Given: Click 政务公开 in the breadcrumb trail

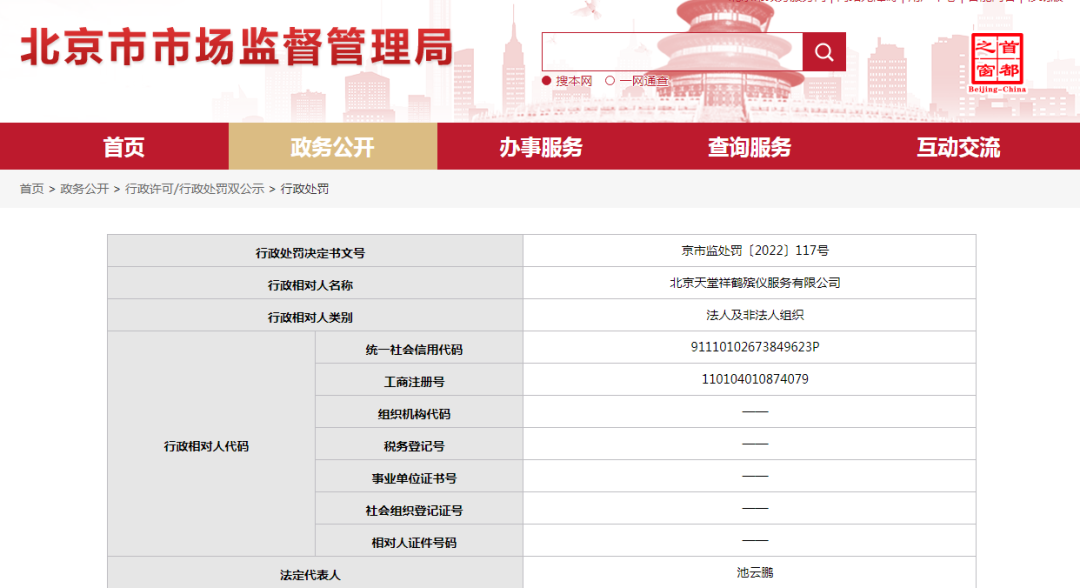Looking at the screenshot, I should tap(84, 189).
